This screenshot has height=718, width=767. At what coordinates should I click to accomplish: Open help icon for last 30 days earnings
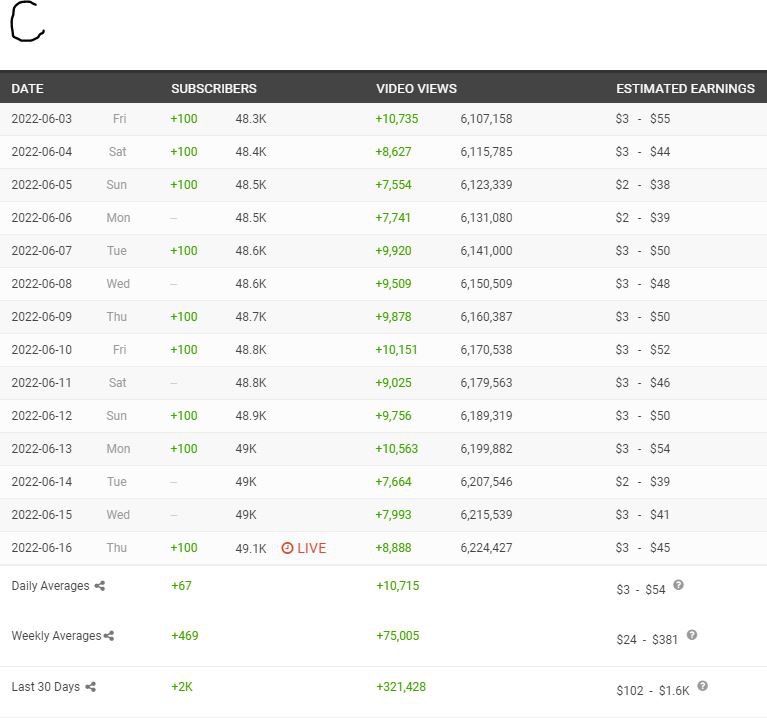click(x=702, y=686)
